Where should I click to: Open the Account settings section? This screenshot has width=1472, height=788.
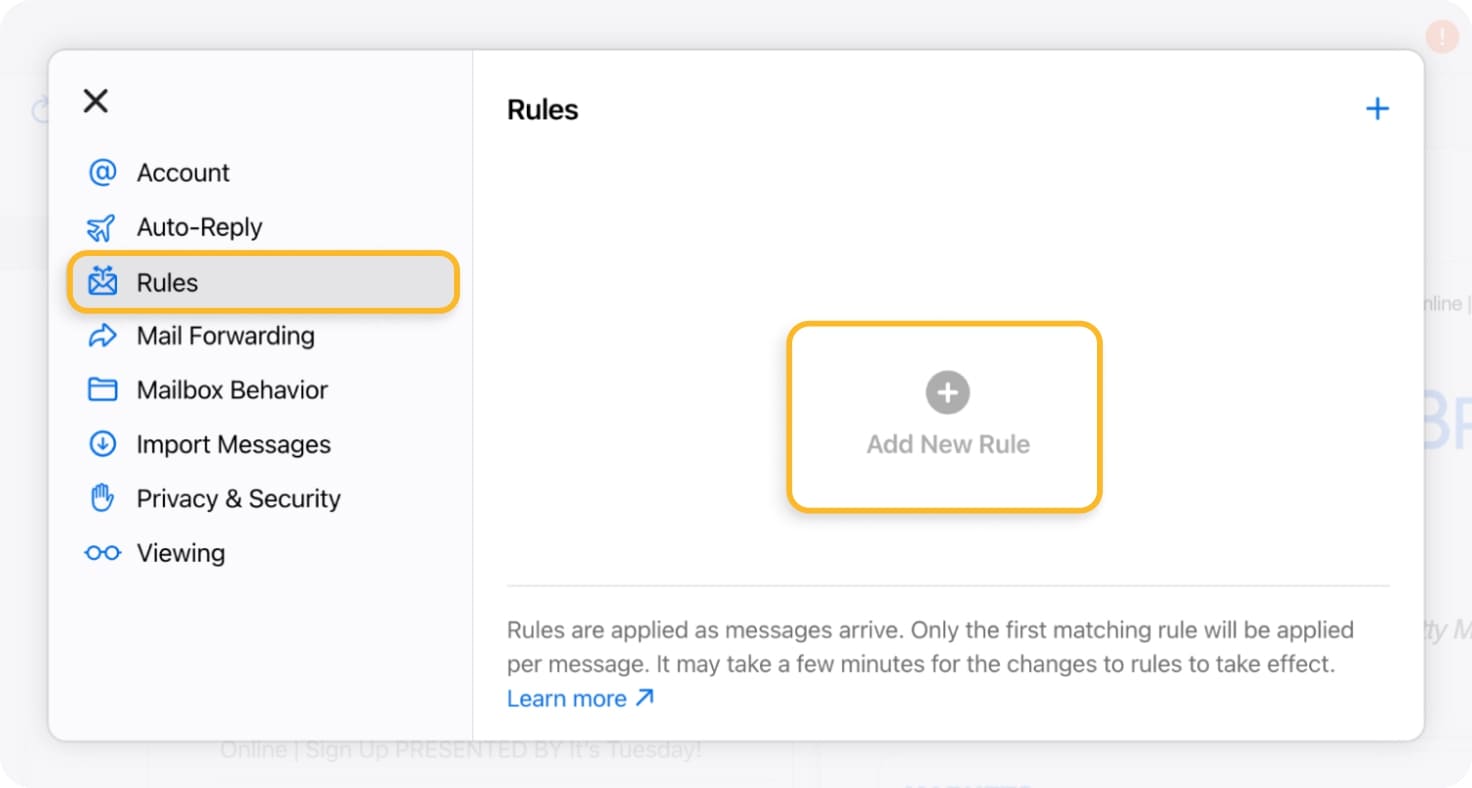point(183,172)
